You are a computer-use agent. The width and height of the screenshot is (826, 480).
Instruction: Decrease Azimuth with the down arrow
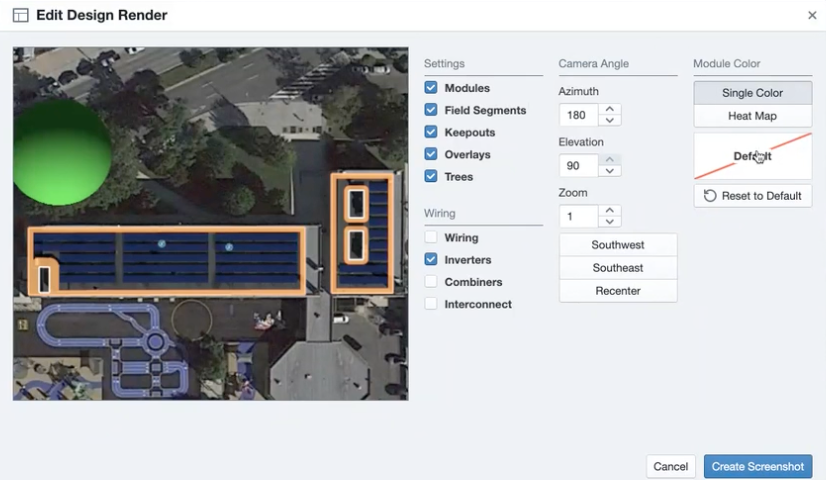pos(609,121)
